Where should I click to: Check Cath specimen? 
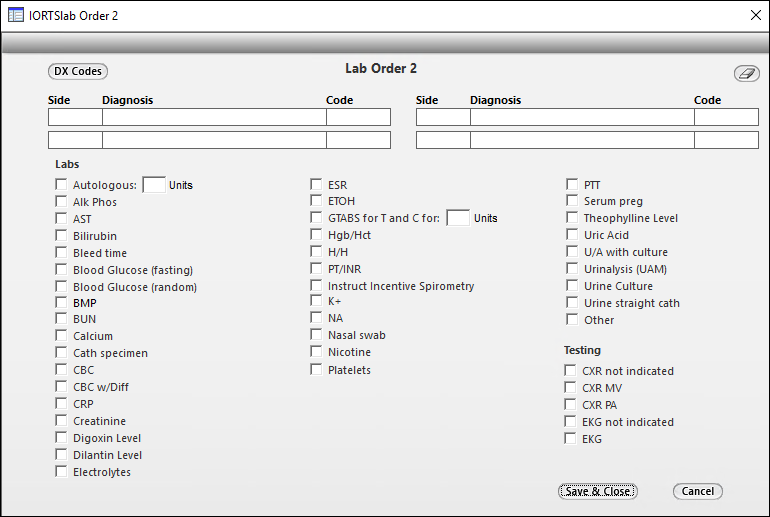pos(61,353)
